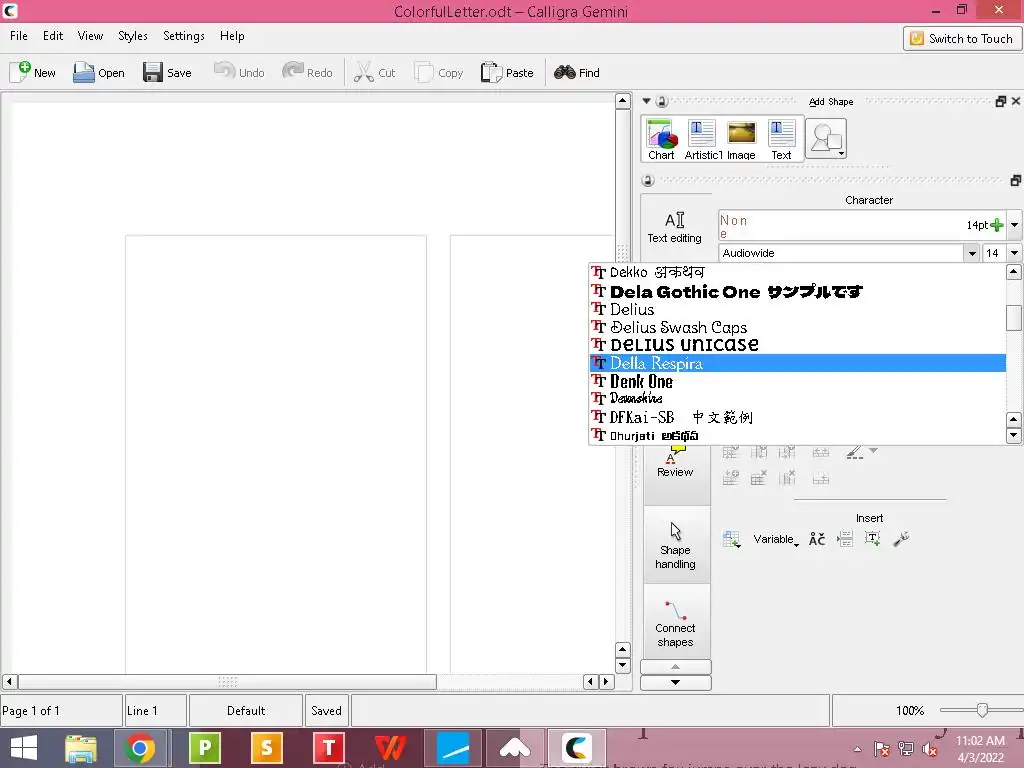
Task: Open the character style dropdown arrow
Action: pyautogui.click(x=1014, y=225)
